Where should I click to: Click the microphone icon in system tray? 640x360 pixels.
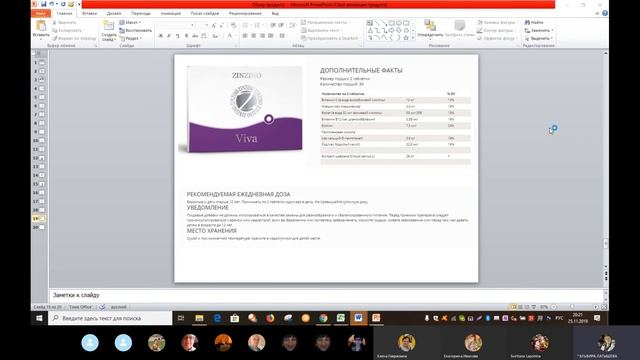click(x=427, y=318)
